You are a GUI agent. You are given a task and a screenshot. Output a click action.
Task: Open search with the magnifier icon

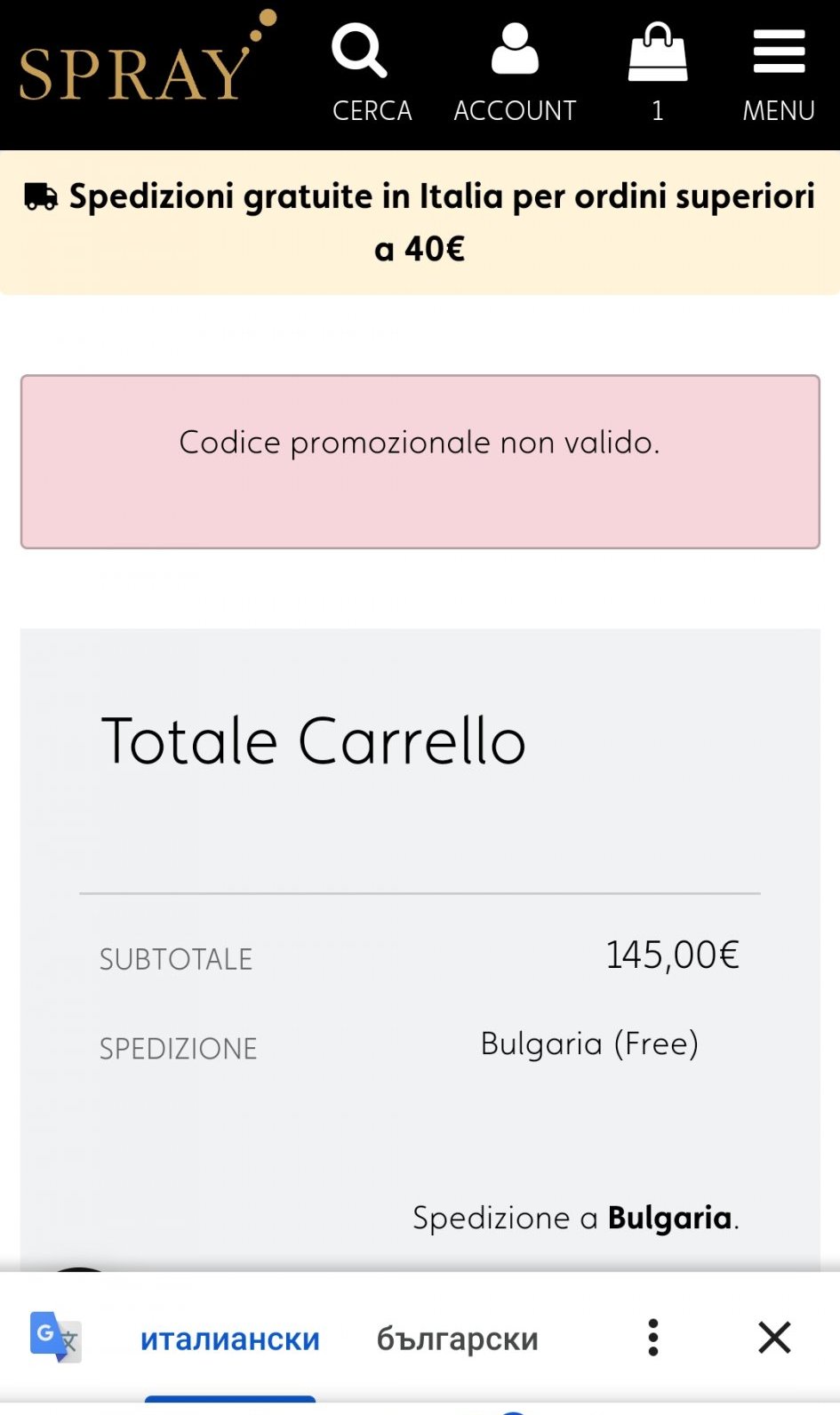tap(359, 51)
